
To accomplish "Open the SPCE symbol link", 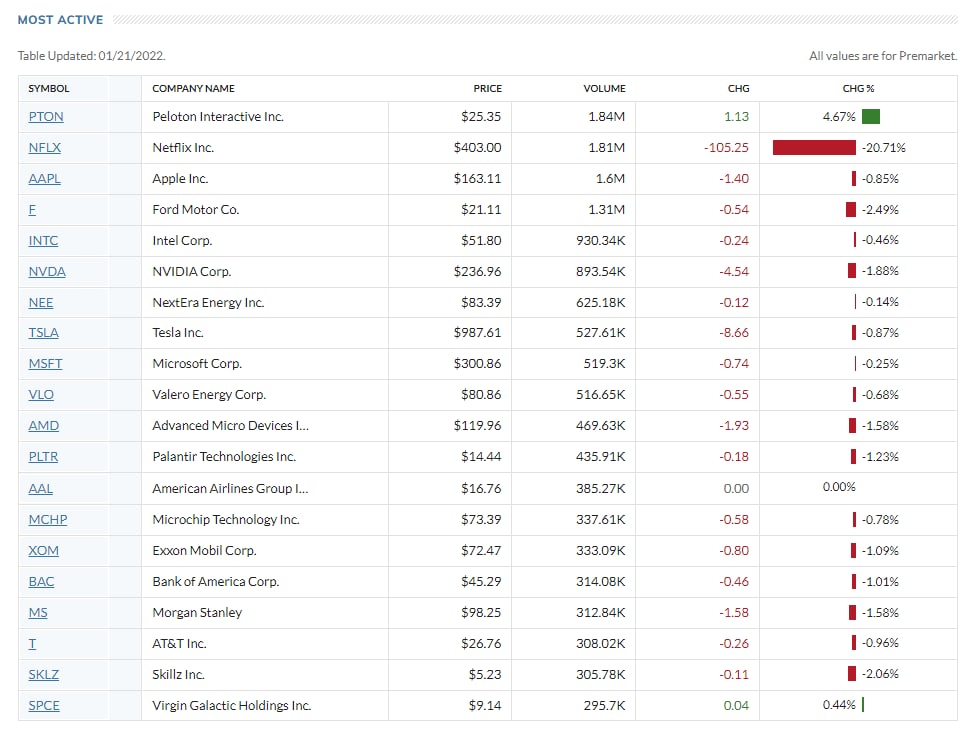I will click(44, 706).
